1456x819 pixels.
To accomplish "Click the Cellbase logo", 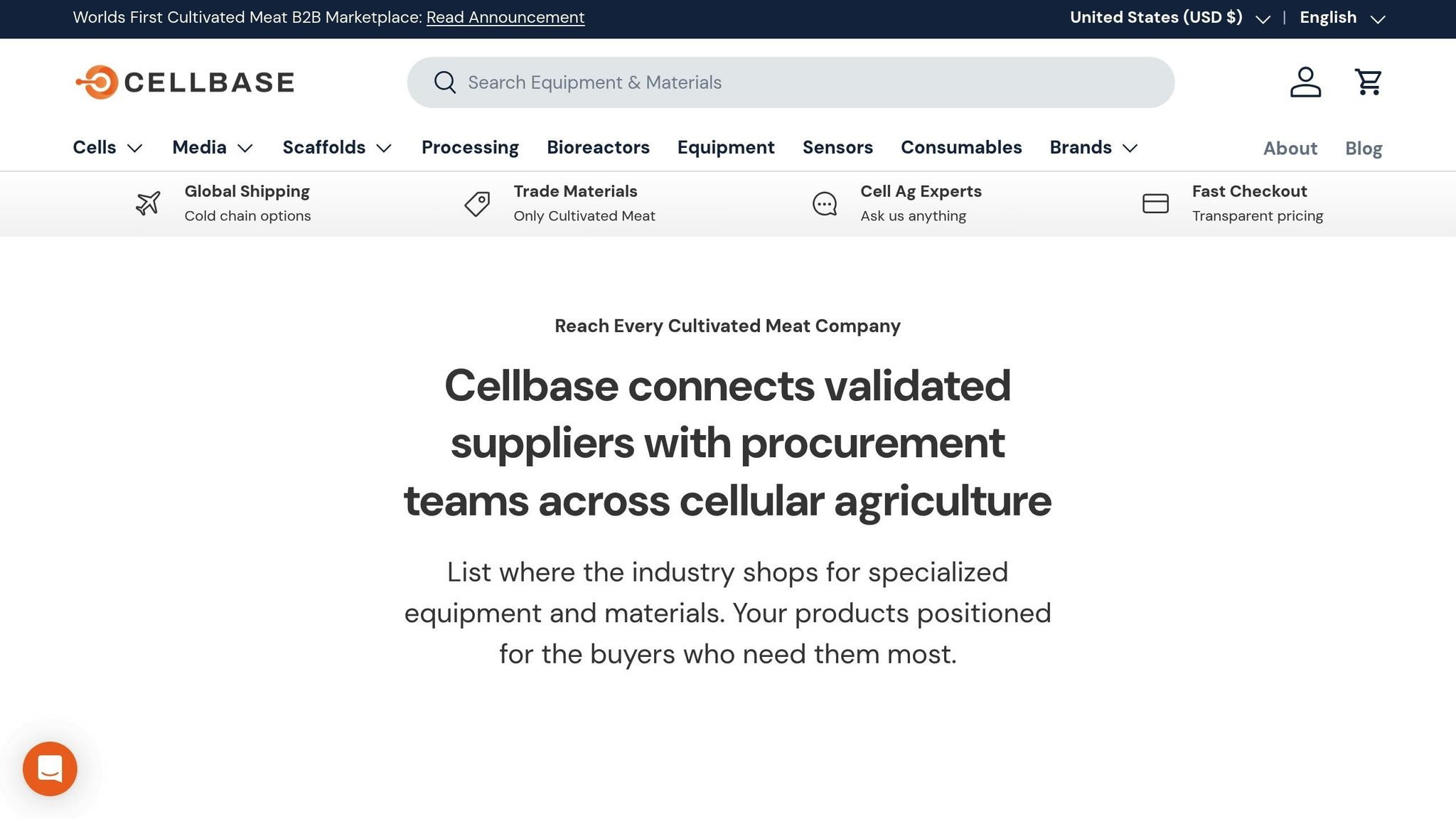I will [184, 82].
